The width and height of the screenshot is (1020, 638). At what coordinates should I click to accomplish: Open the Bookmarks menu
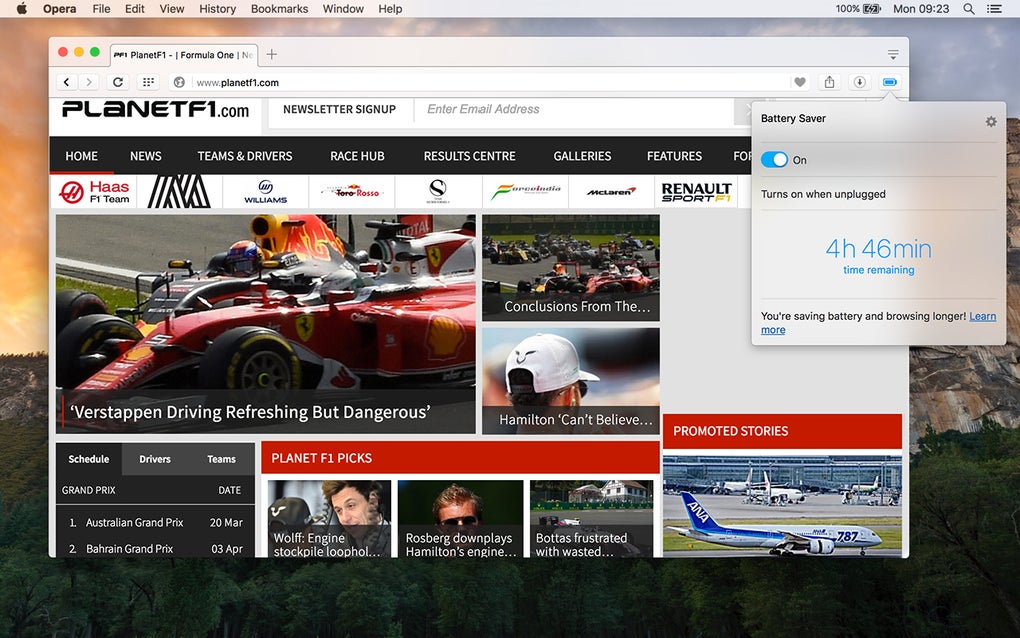pos(279,9)
